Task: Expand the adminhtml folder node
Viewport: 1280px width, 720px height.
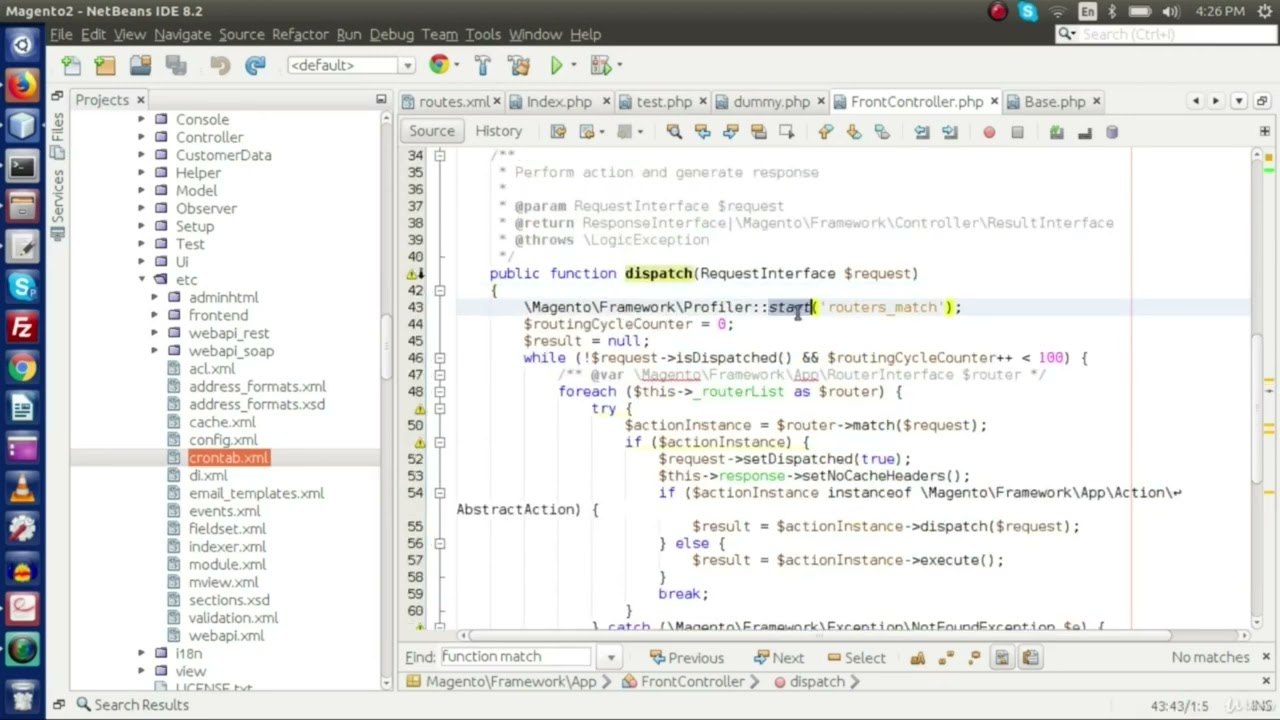Action: 155,297
